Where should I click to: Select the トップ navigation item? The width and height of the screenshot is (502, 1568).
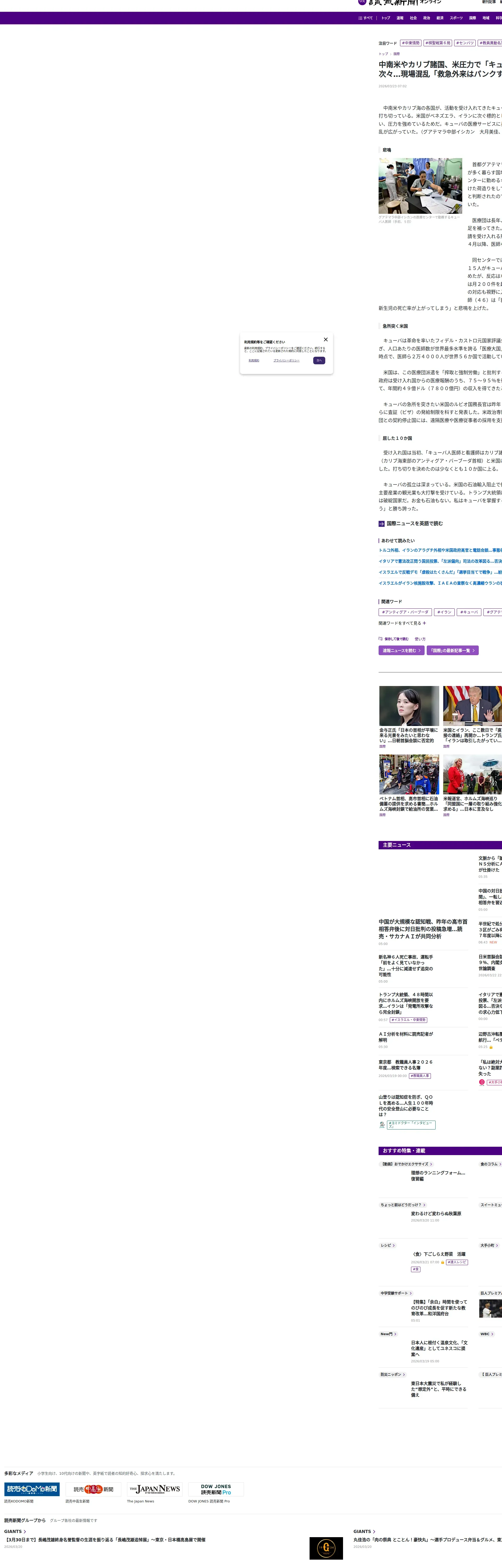coord(386,18)
